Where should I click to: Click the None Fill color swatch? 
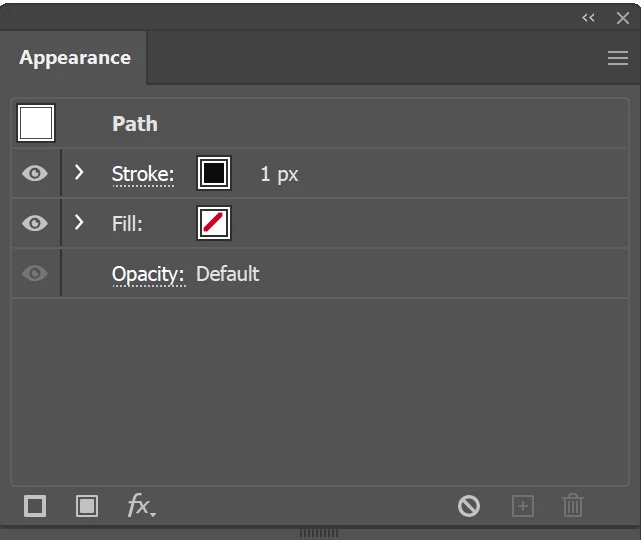214,223
